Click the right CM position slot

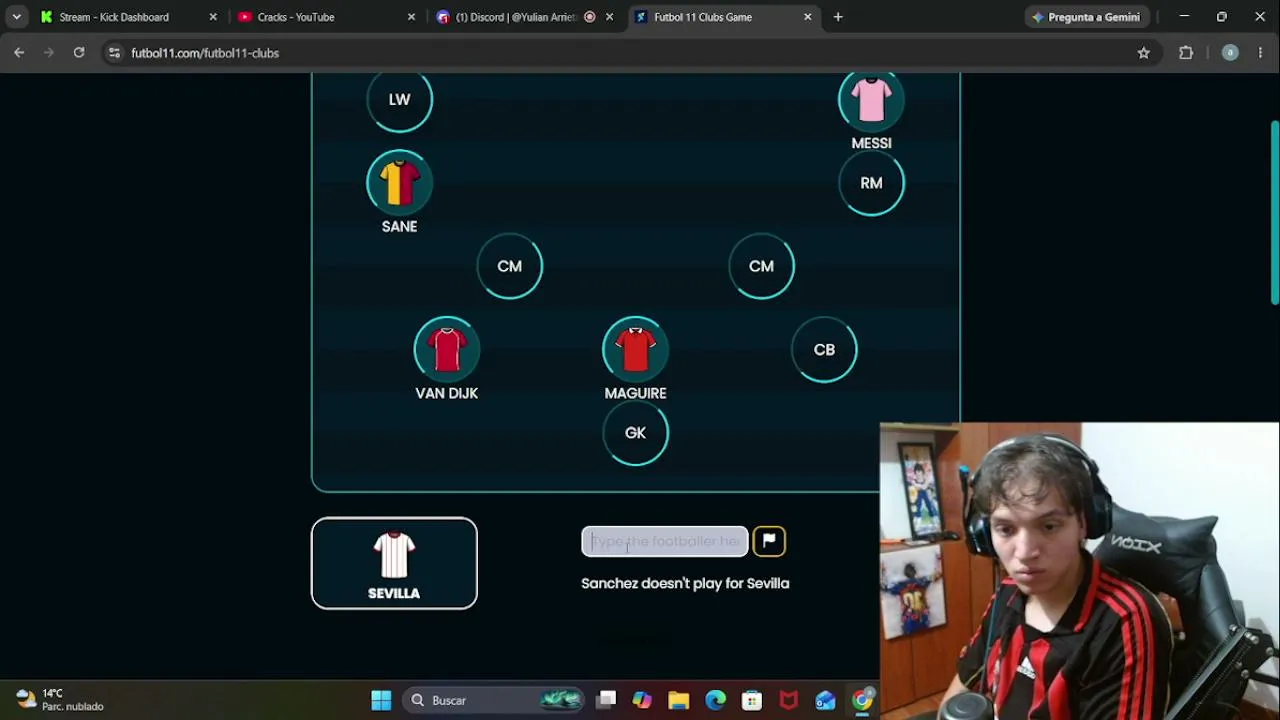(761, 266)
